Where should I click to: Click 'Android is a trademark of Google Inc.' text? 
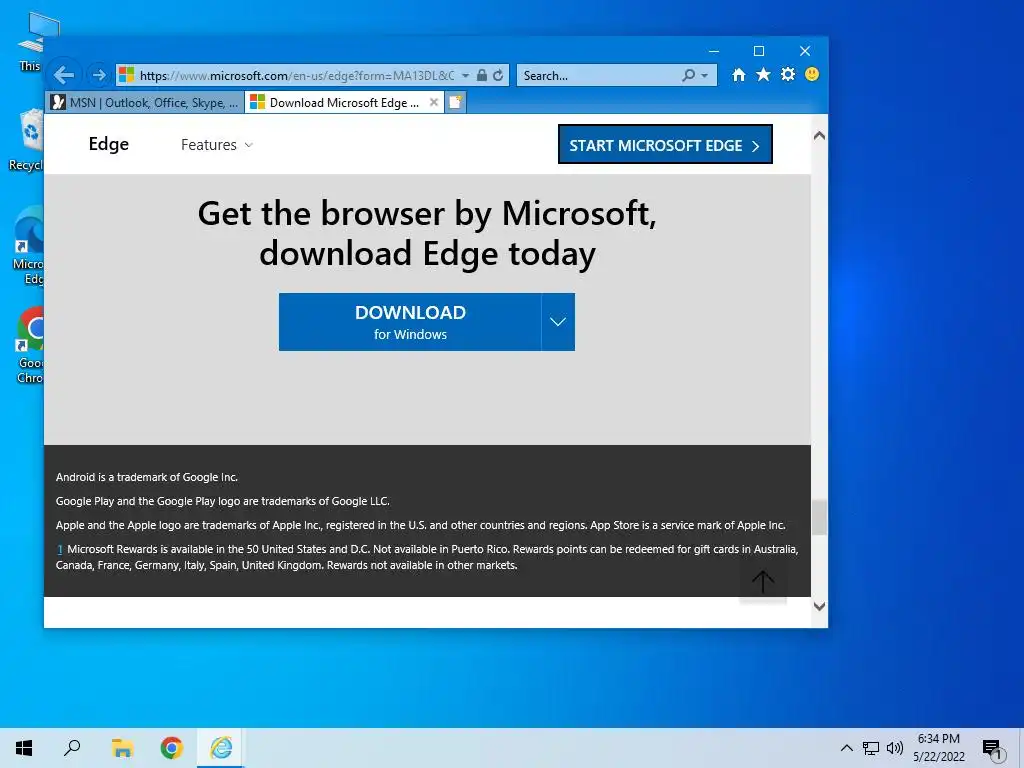click(147, 477)
